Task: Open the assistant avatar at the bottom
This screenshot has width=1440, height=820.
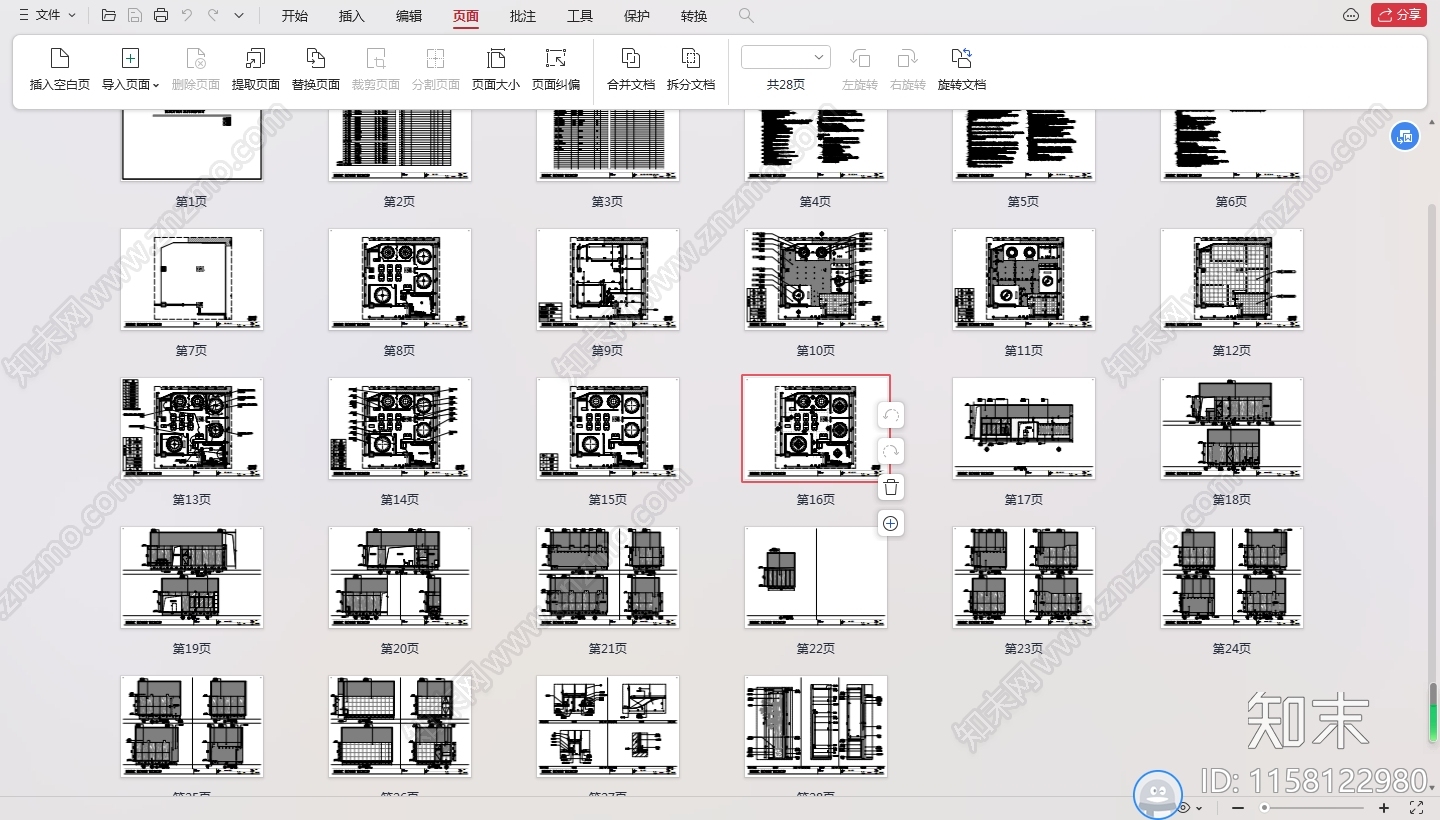Action: (x=1157, y=794)
